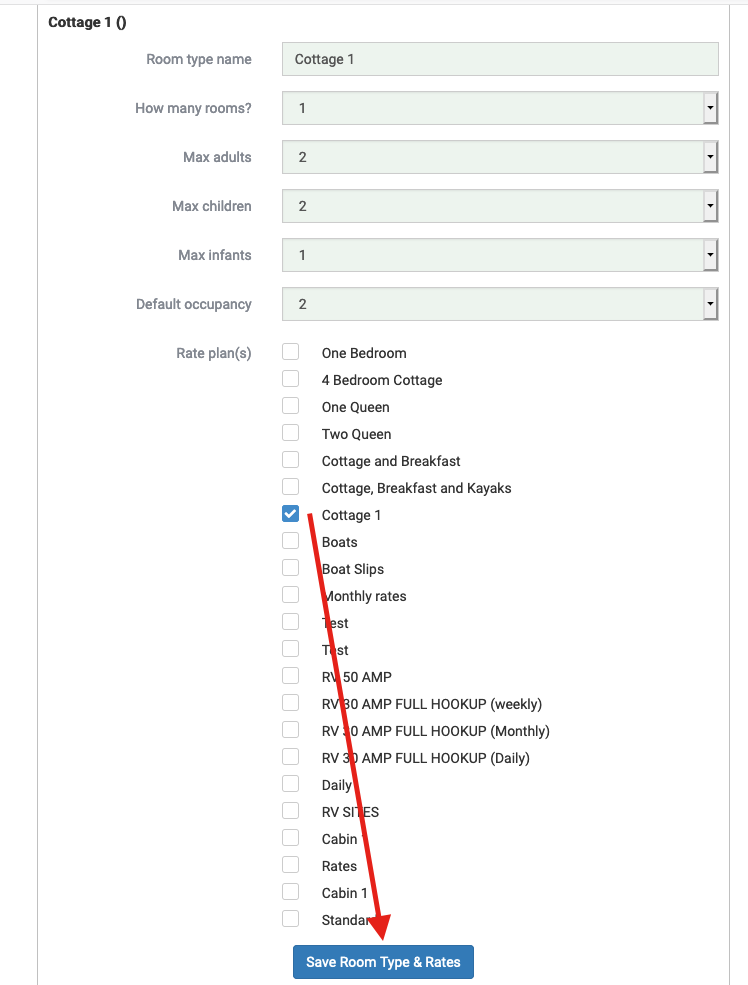The image size is (748, 985).
Task: Check the RV 50 AMP rate plan
Action: click(290, 676)
